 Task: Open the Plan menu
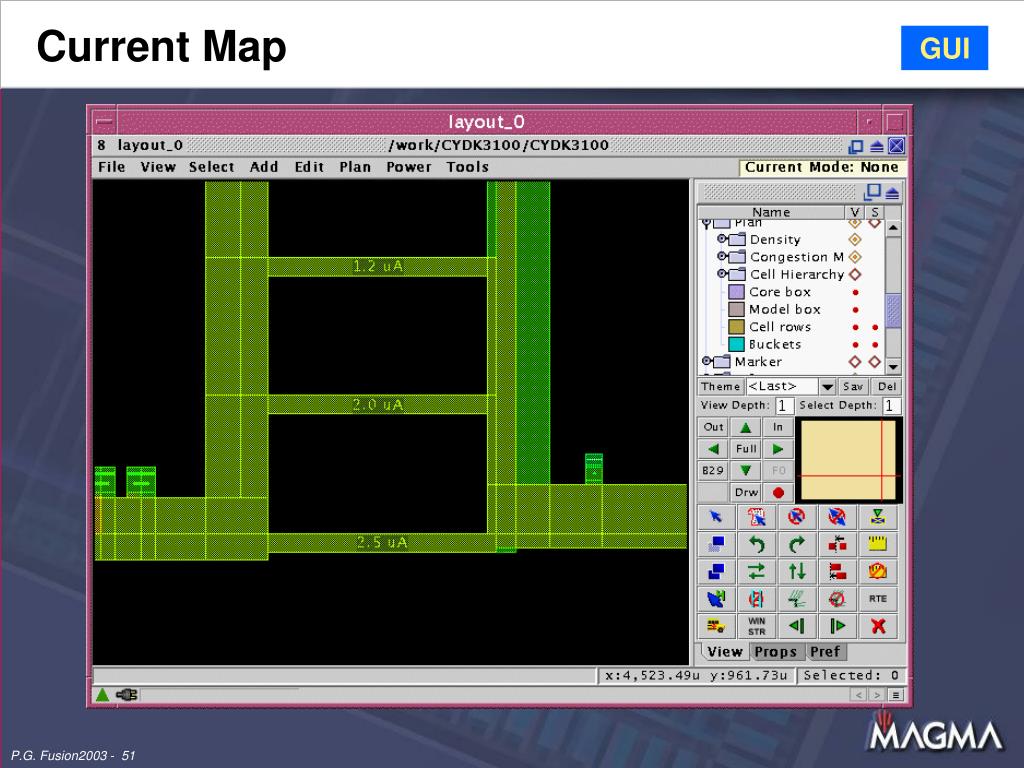355,167
